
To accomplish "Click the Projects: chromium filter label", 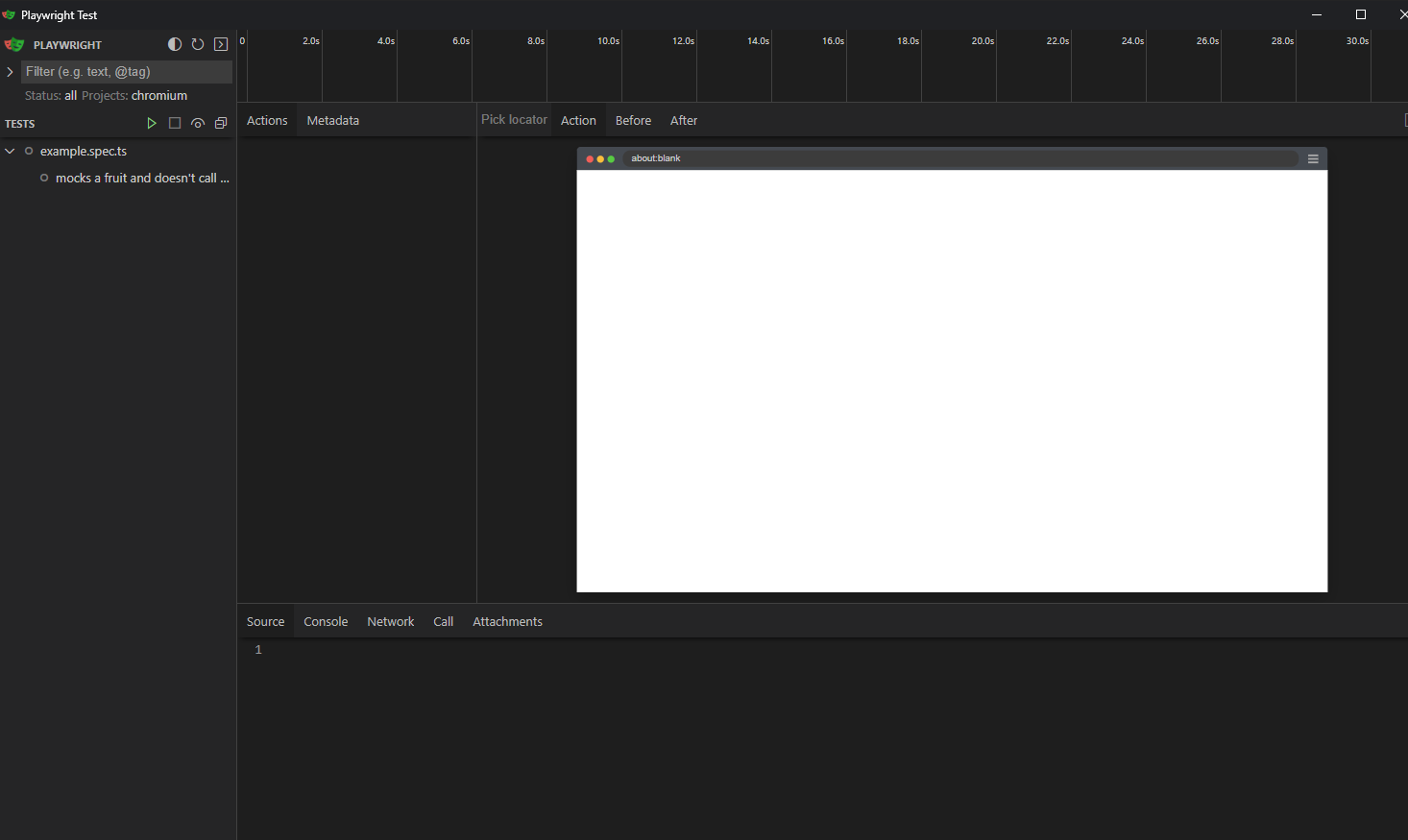I will coord(134,96).
